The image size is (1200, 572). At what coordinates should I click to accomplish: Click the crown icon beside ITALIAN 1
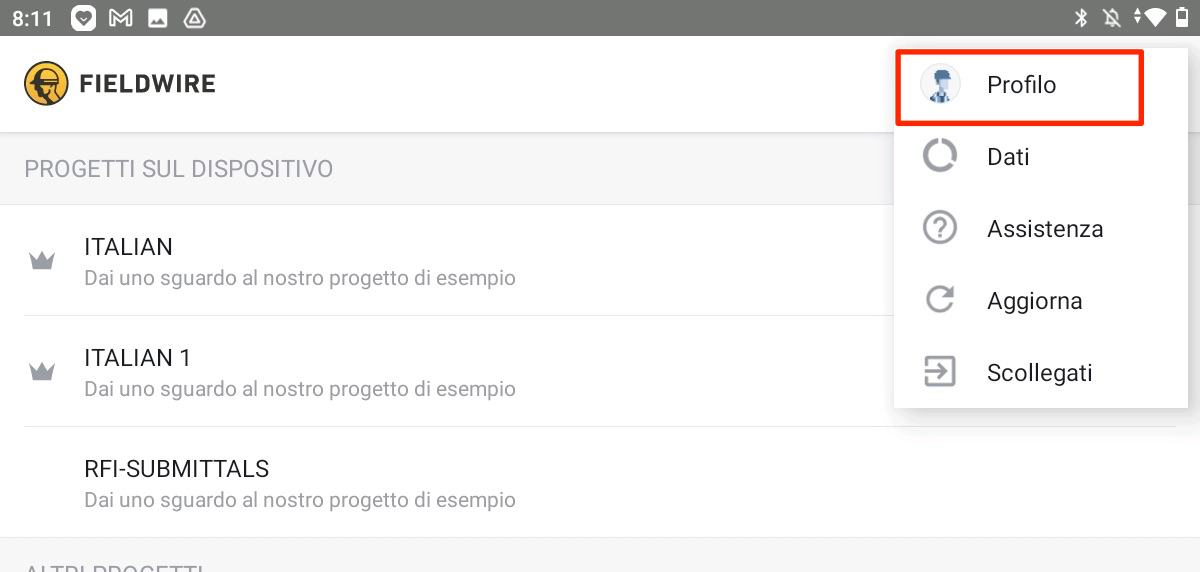coord(41,372)
